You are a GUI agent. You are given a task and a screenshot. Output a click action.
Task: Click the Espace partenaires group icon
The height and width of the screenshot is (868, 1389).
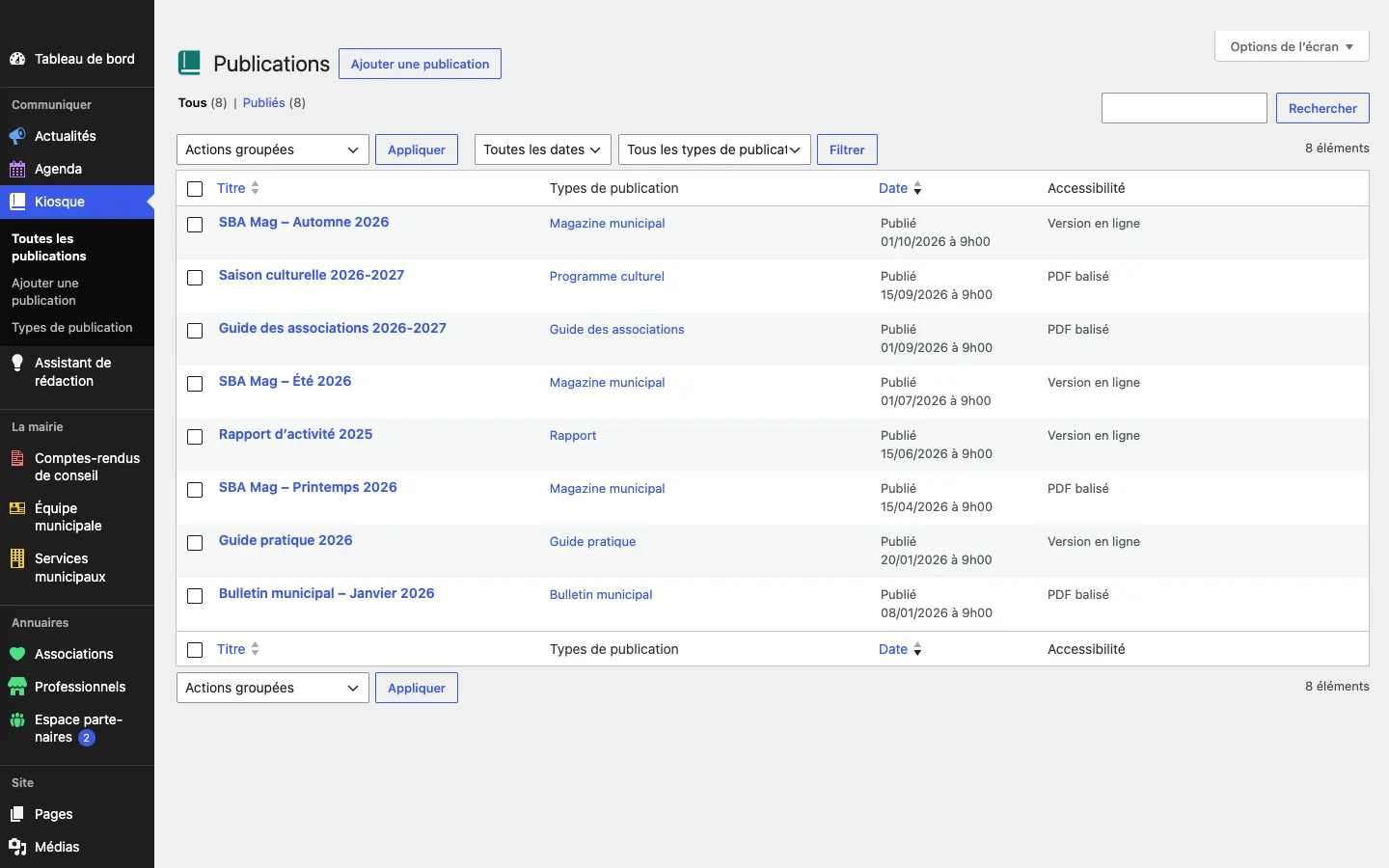pyautogui.click(x=17, y=719)
